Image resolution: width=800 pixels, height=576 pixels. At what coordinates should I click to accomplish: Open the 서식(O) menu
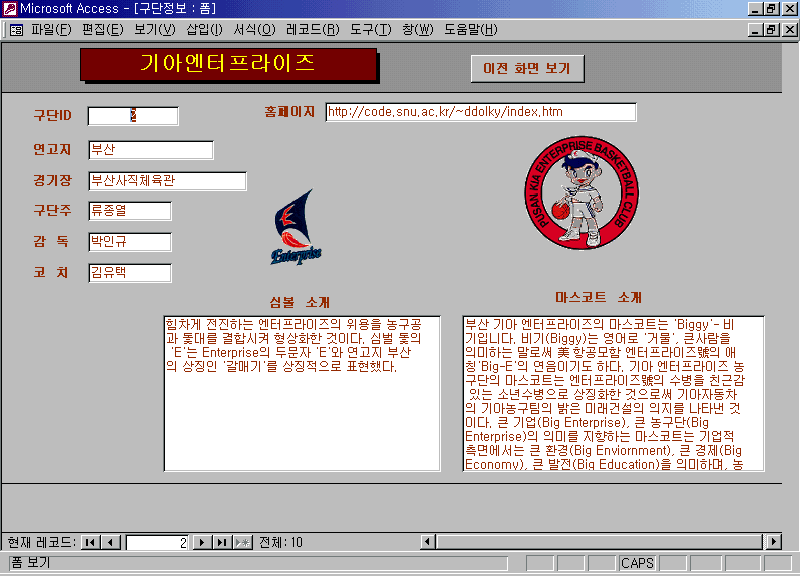point(254,30)
